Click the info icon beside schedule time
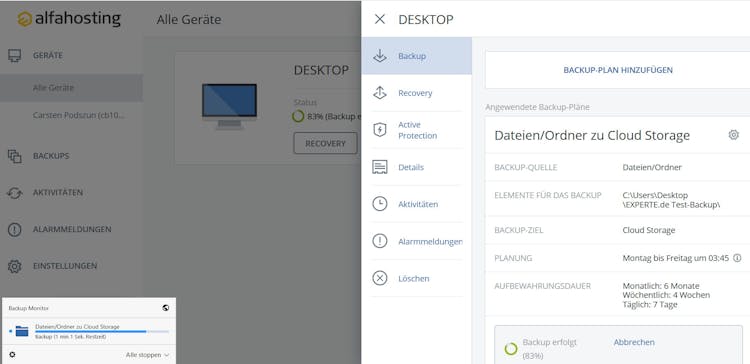 [x=737, y=258]
